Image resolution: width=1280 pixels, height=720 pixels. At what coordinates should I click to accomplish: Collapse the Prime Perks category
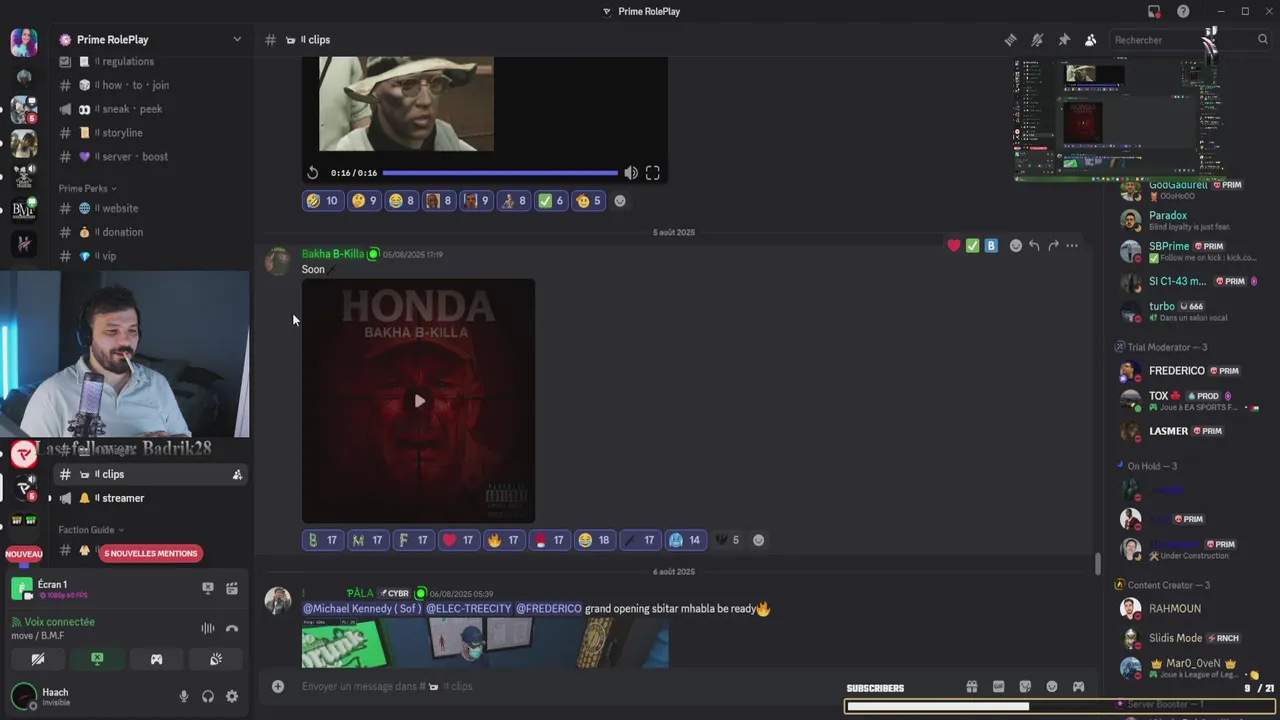87,188
